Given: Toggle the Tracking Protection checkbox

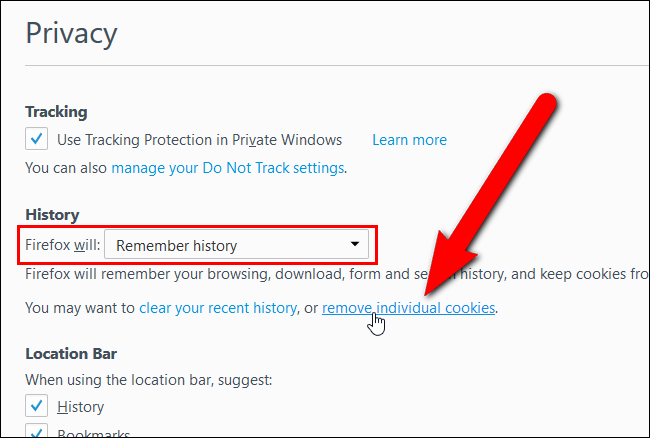Looking at the screenshot, I should click(37, 139).
